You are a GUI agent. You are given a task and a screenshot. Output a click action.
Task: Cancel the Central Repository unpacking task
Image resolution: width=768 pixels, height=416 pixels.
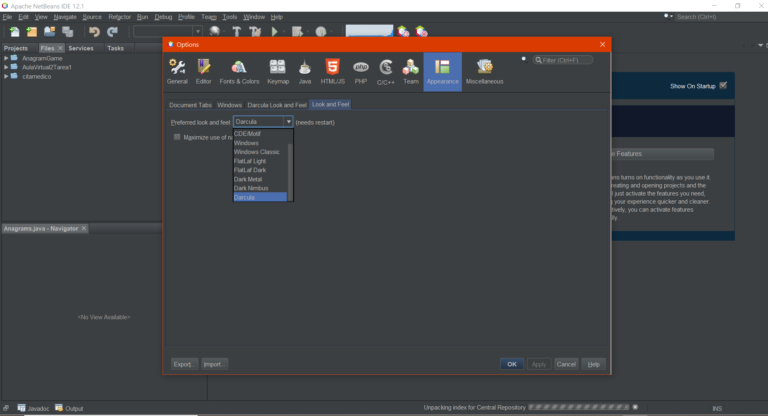tap(635, 407)
